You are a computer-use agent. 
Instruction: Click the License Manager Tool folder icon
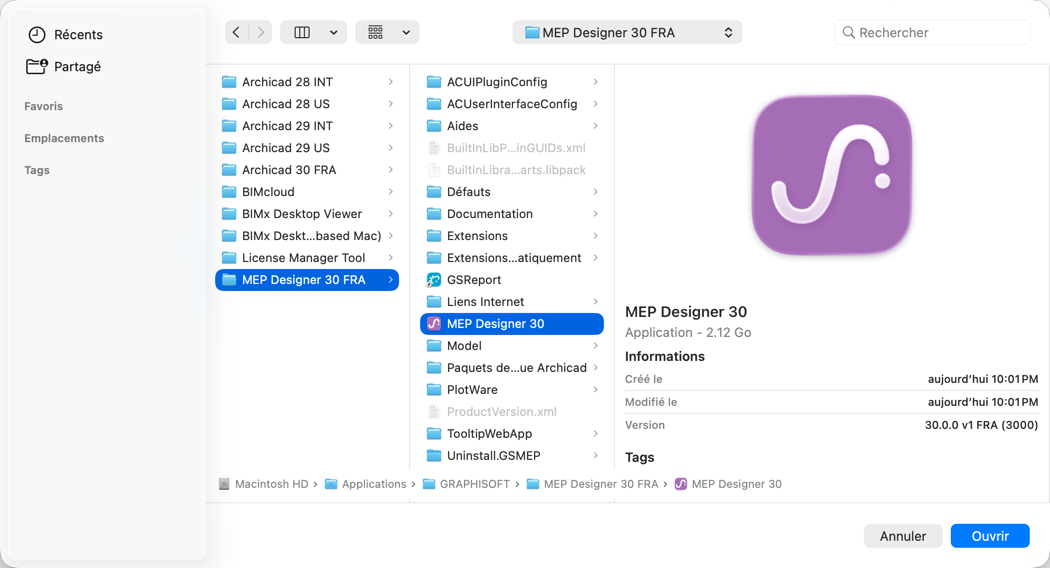coord(229,258)
